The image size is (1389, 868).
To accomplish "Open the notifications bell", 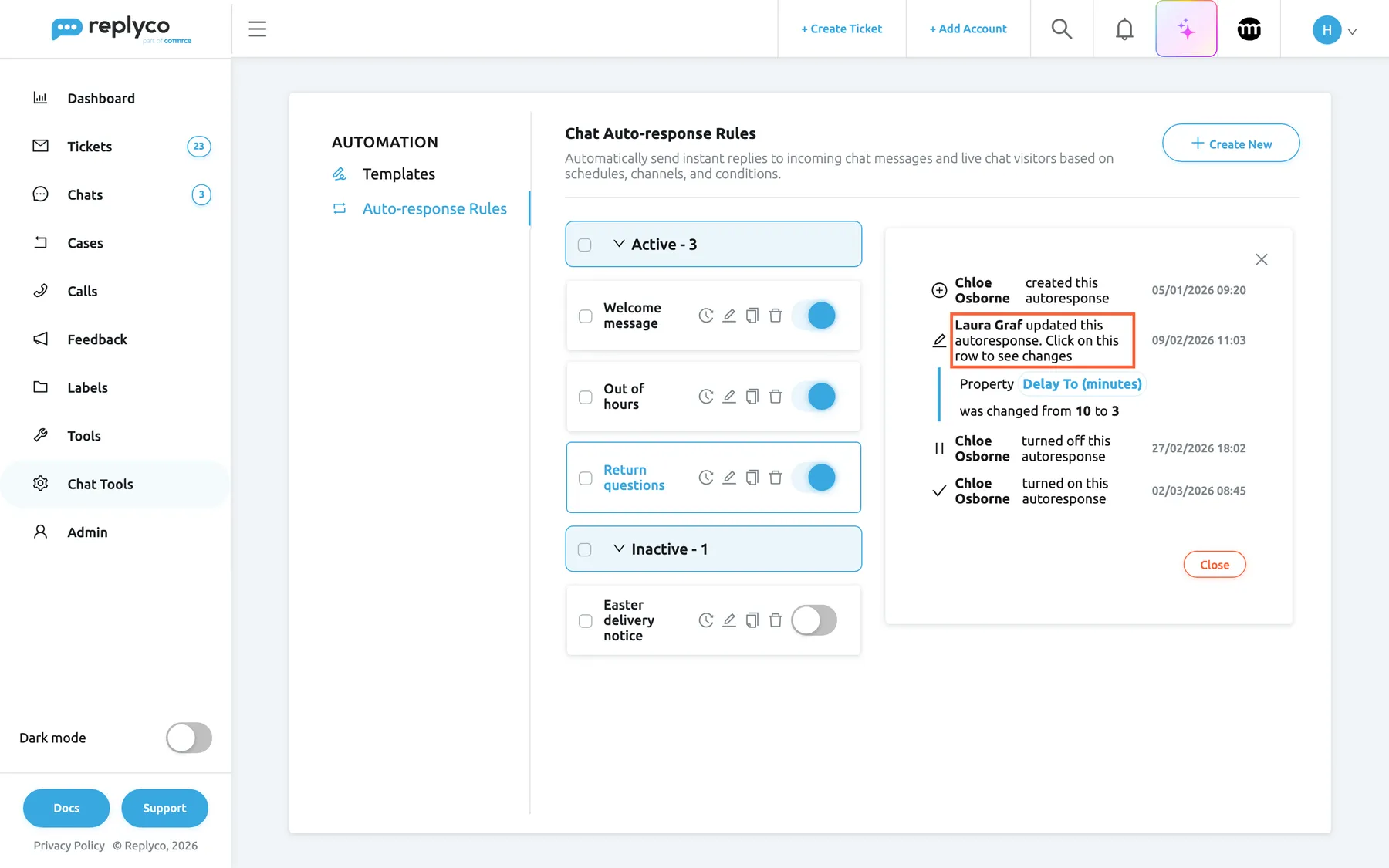I will point(1124,29).
